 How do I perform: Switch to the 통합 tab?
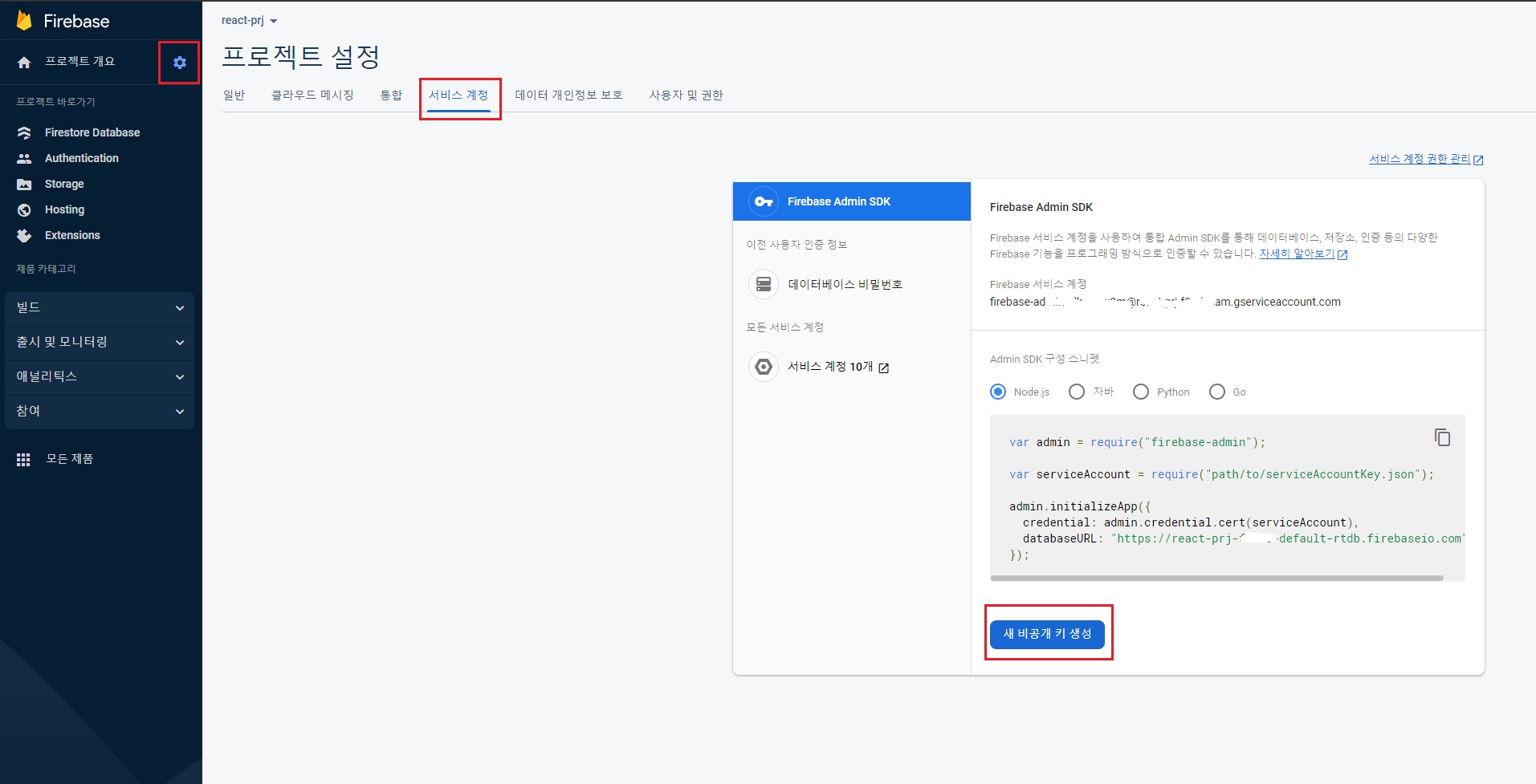391,95
